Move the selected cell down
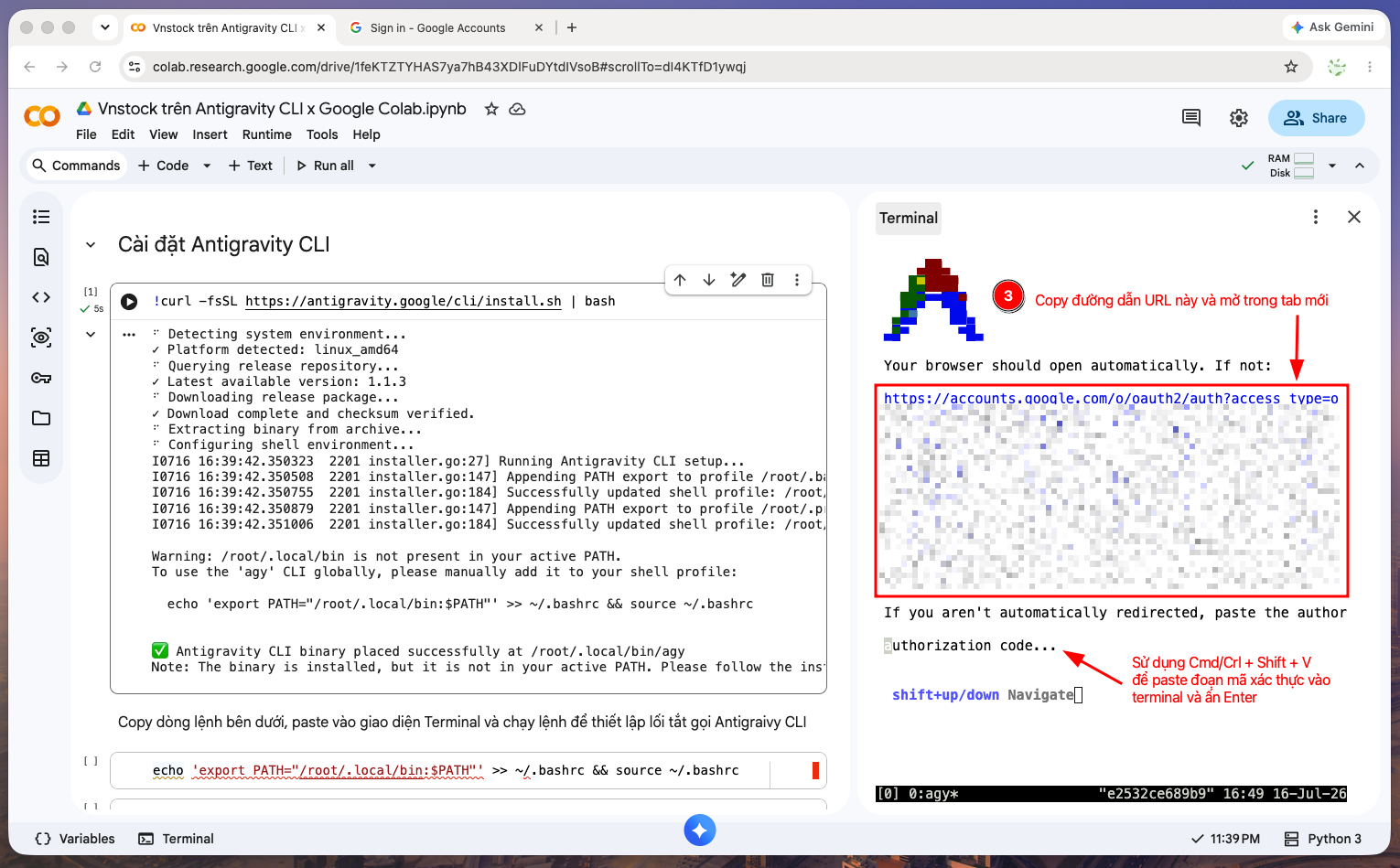The width and height of the screenshot is (1400, 868). 709,280
